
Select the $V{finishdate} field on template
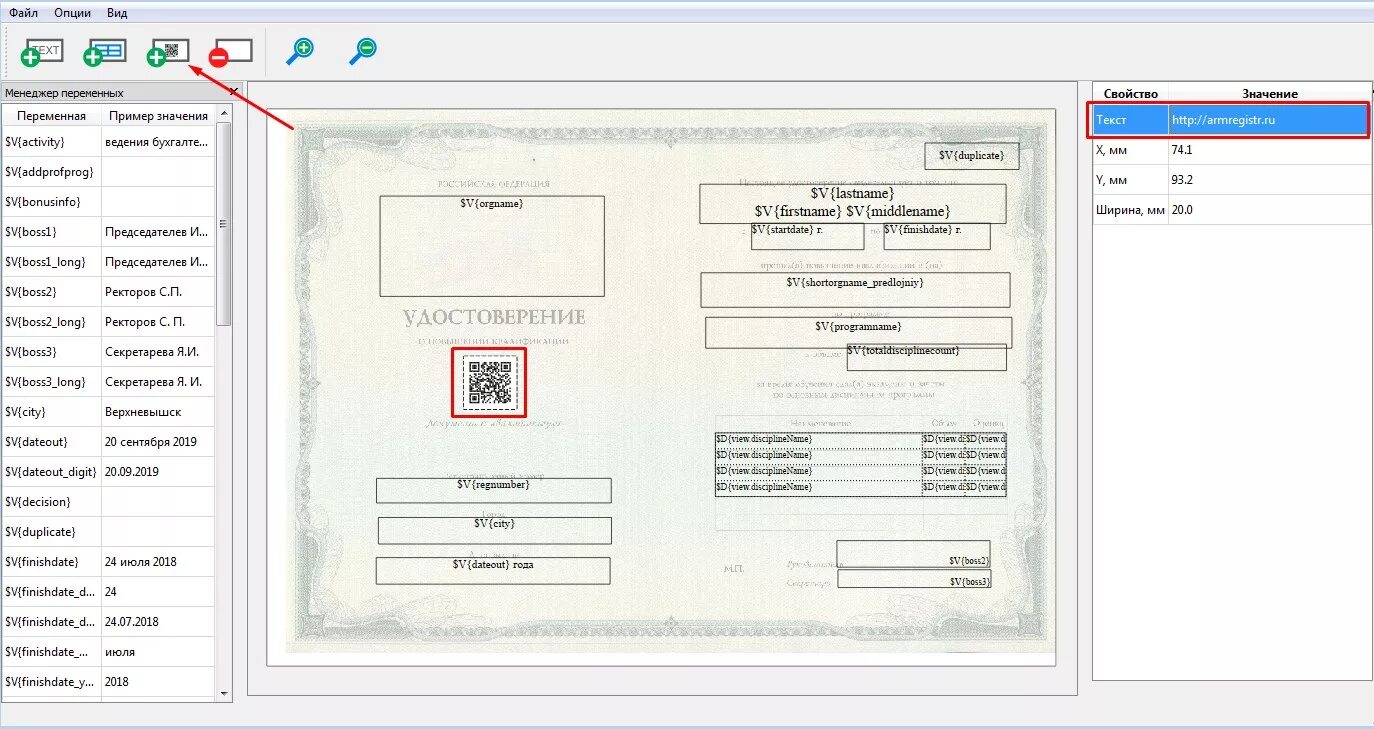tap(937, 236)
